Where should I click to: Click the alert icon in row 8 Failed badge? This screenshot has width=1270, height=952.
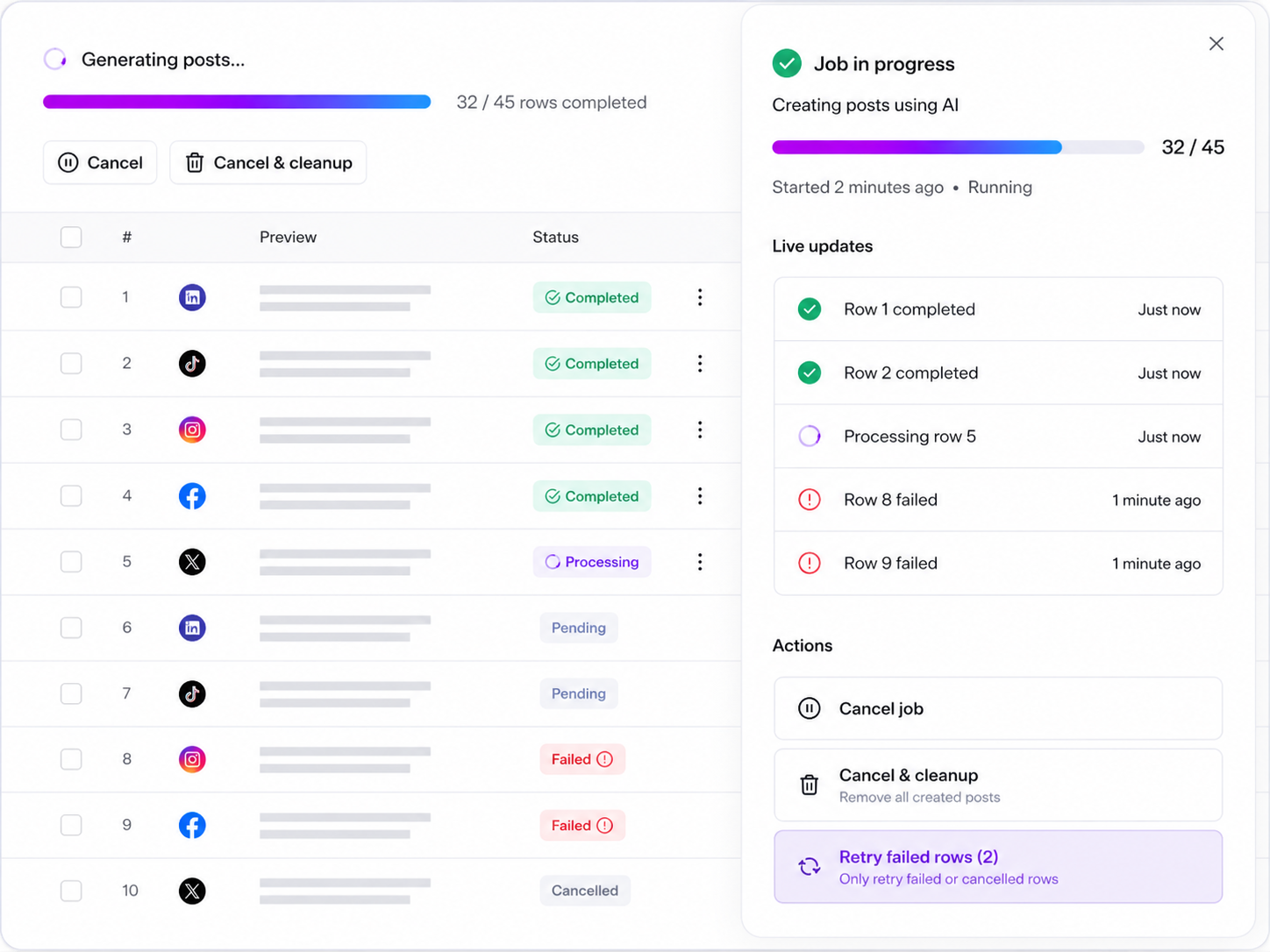605,759
